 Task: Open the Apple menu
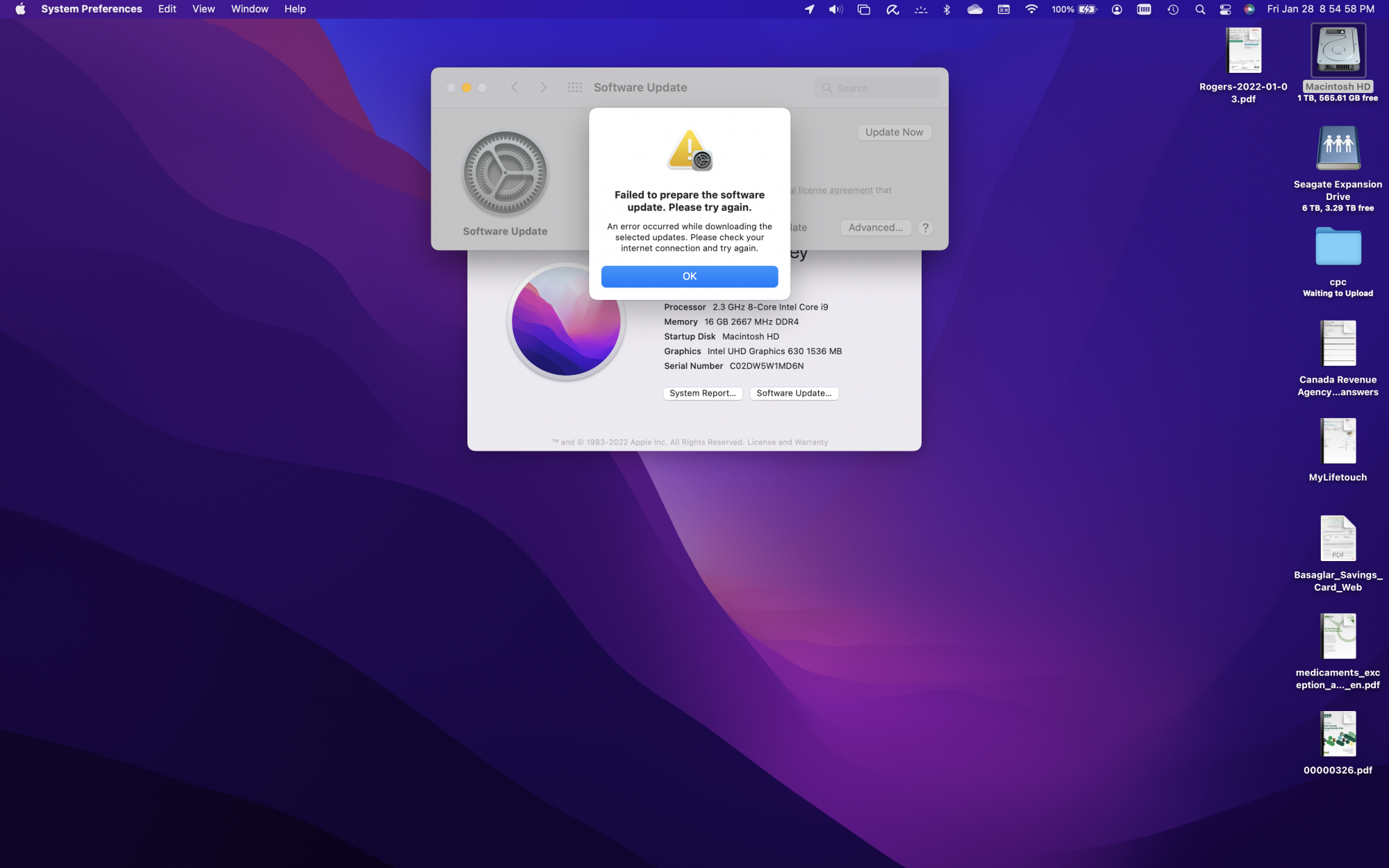pos(20,9)
